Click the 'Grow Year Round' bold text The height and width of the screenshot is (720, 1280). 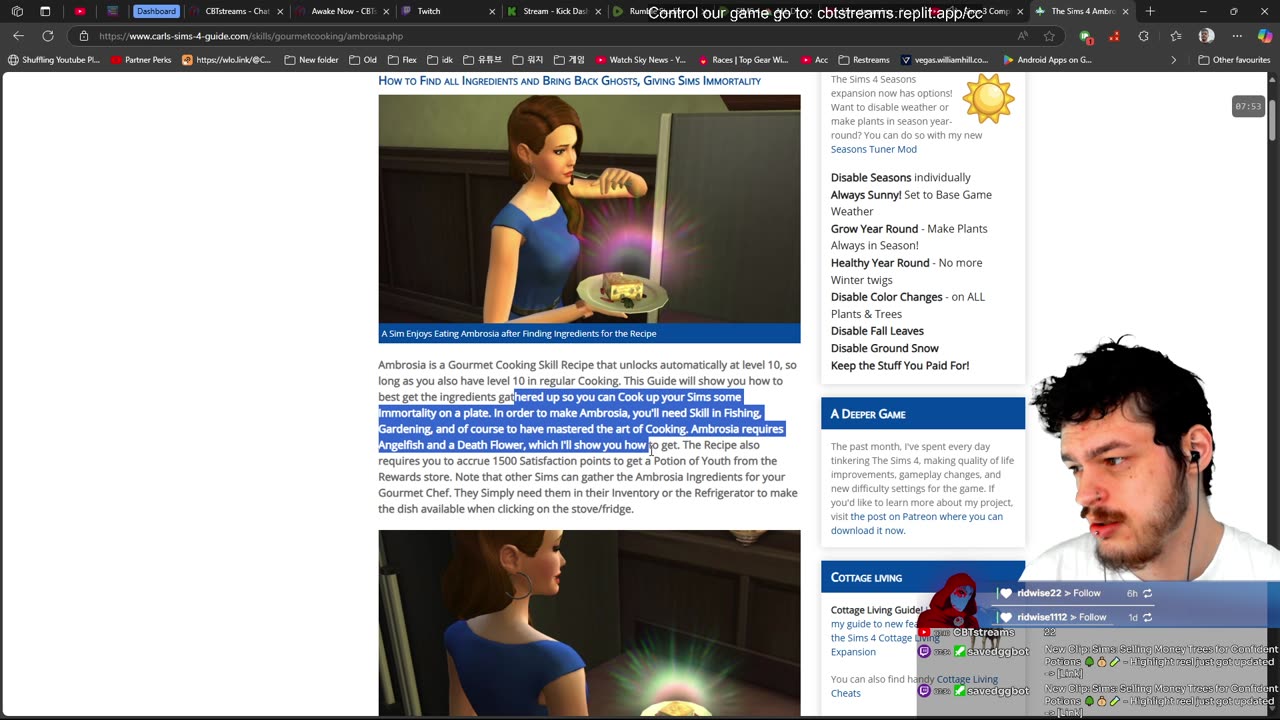874,229
